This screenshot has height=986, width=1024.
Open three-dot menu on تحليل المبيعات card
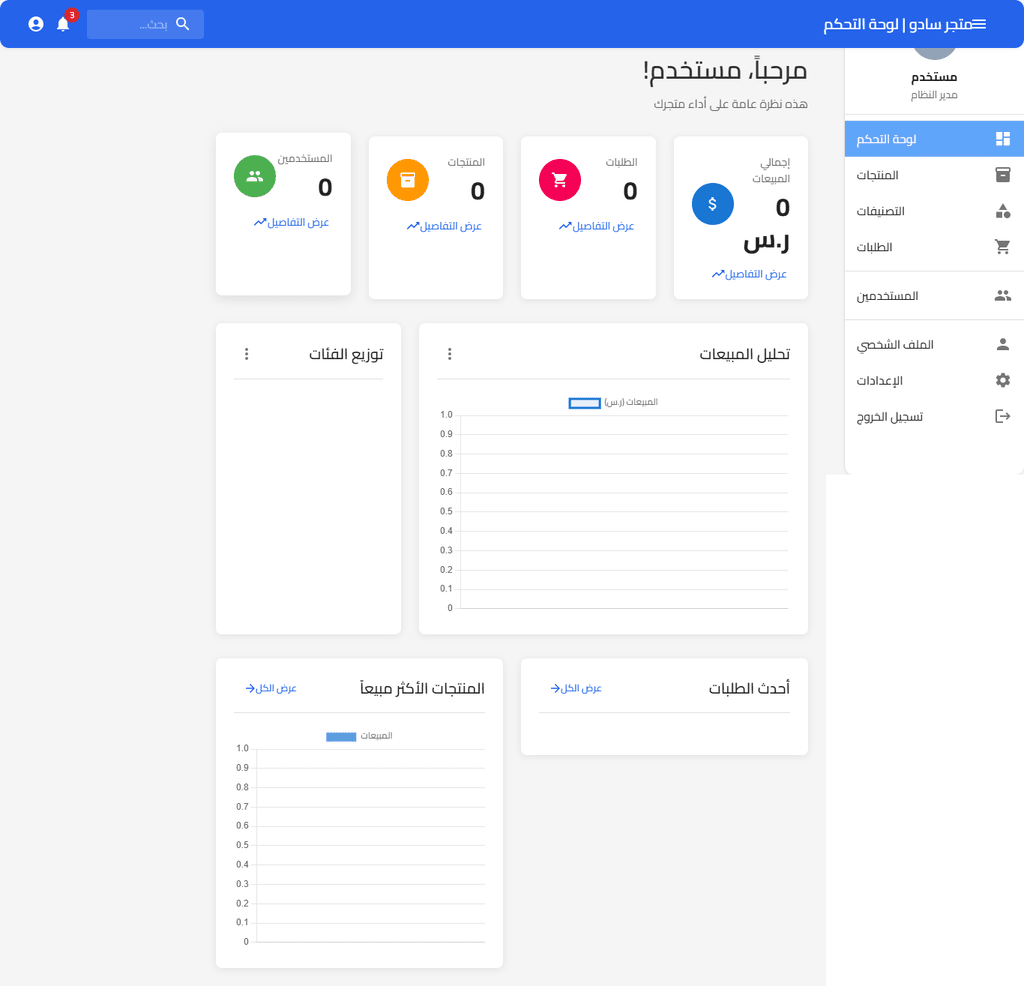449,354
